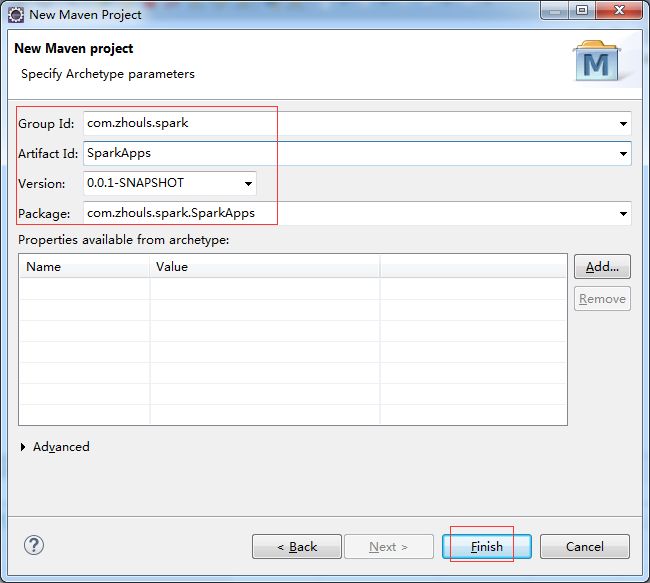Minimize the New Maven Project window

click(555, 11)
